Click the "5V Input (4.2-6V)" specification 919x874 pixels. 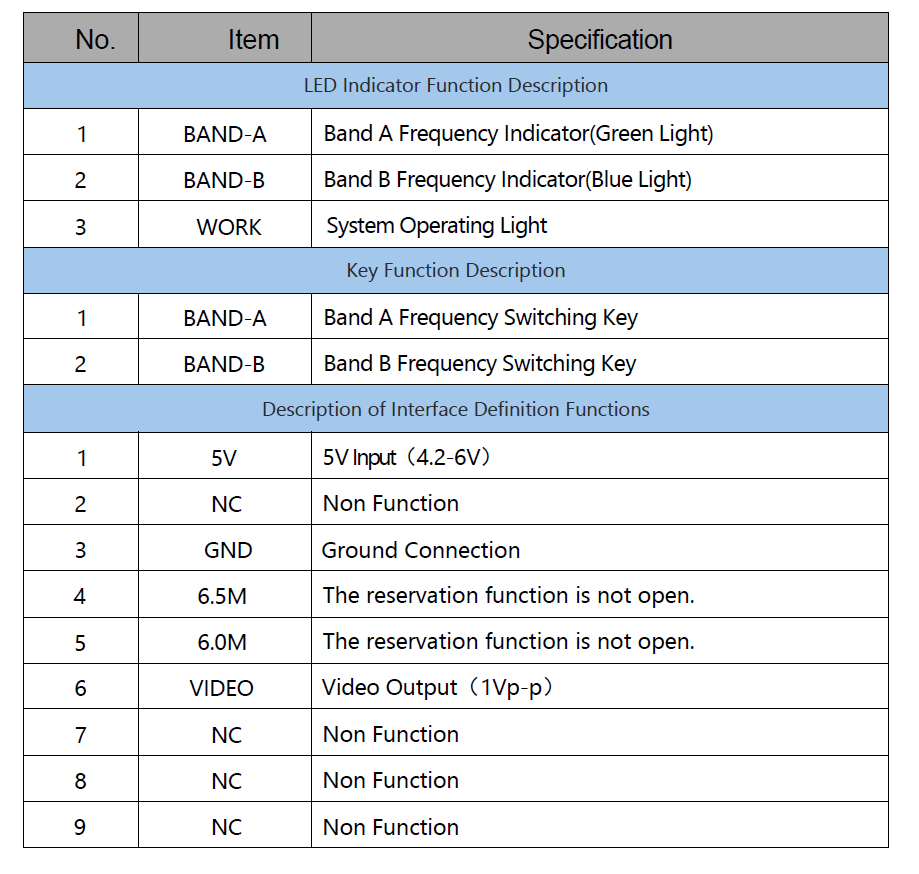coord(406,458)
